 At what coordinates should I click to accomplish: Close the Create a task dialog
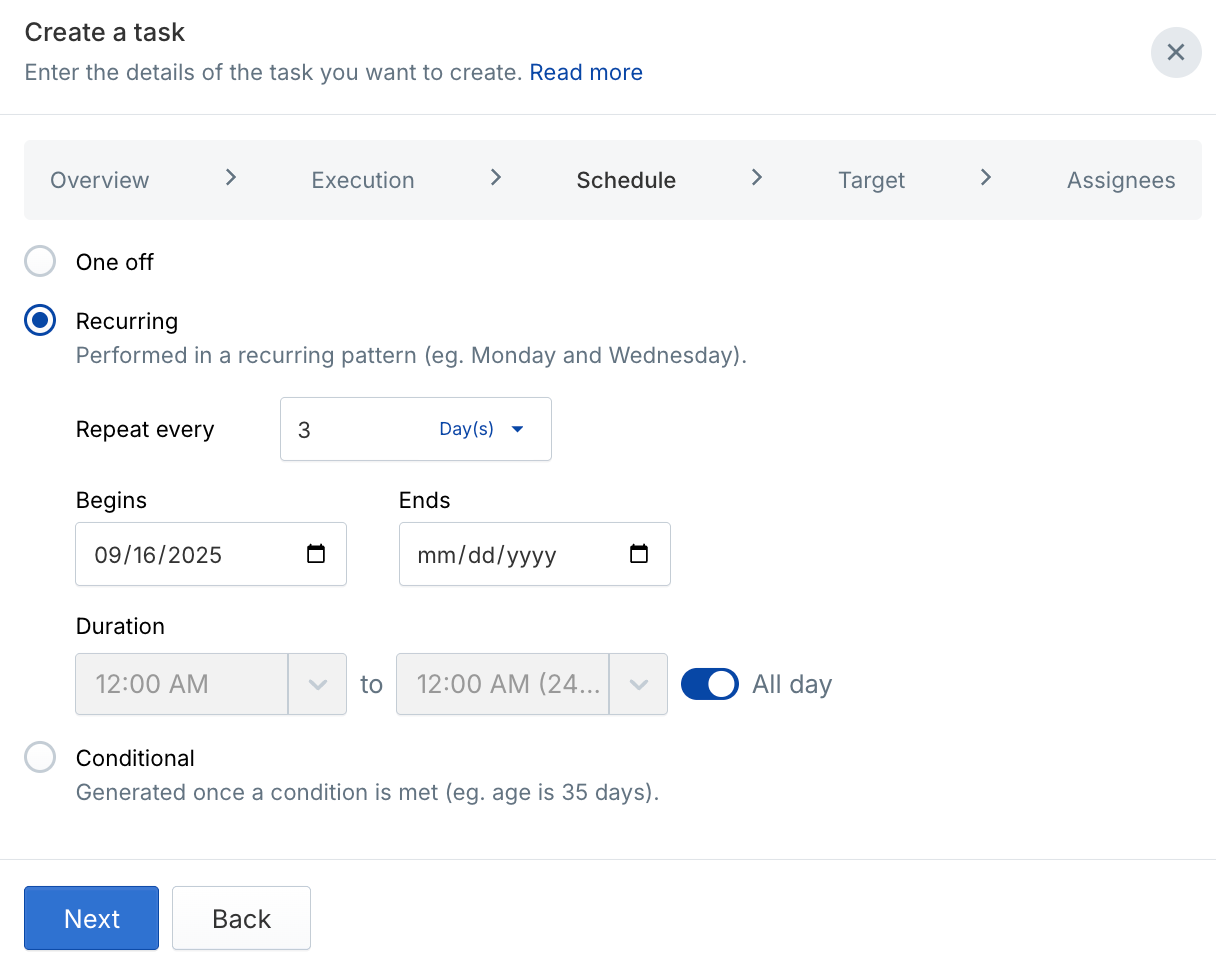click(x=1175, y=53)
